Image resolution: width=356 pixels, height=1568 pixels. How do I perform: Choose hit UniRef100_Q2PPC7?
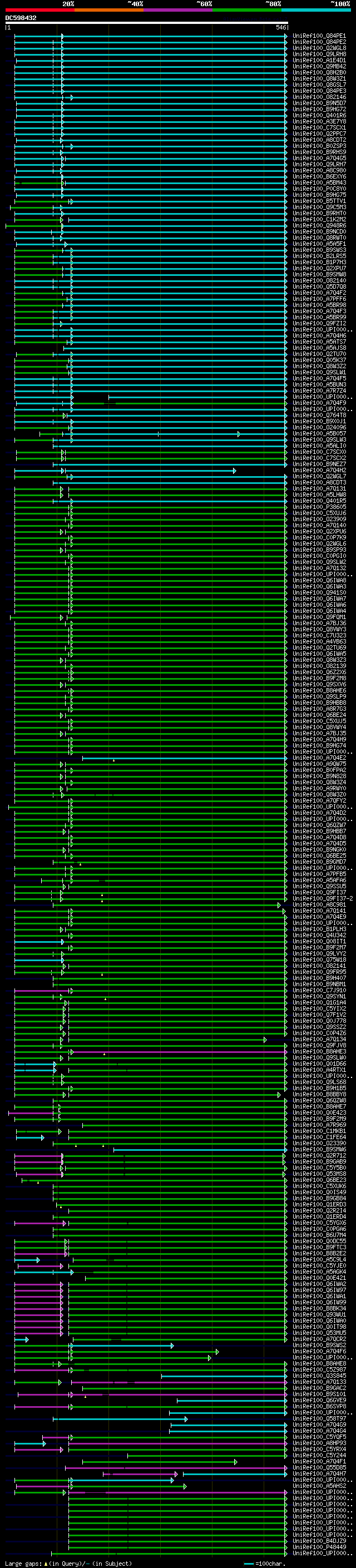pyautogui.click(x=319, y=134)
